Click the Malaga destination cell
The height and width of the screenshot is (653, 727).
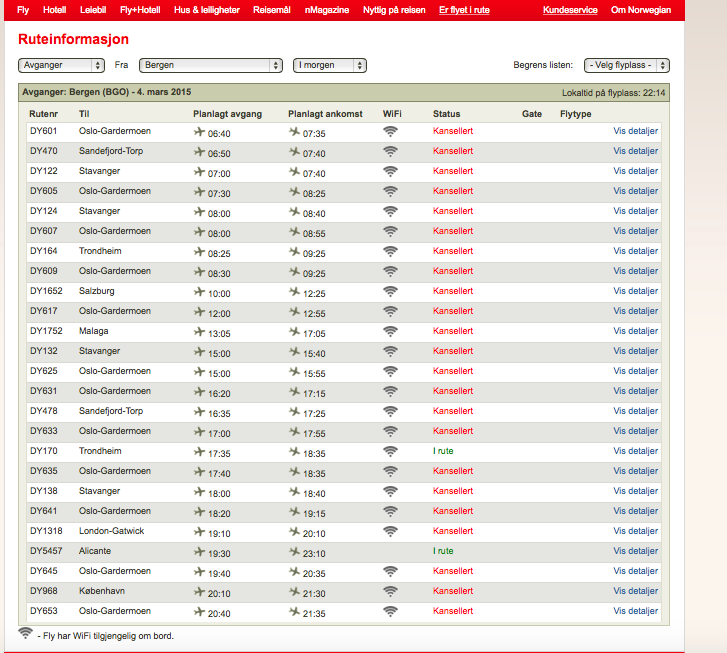pyautogui.click(x=93, y=331)
